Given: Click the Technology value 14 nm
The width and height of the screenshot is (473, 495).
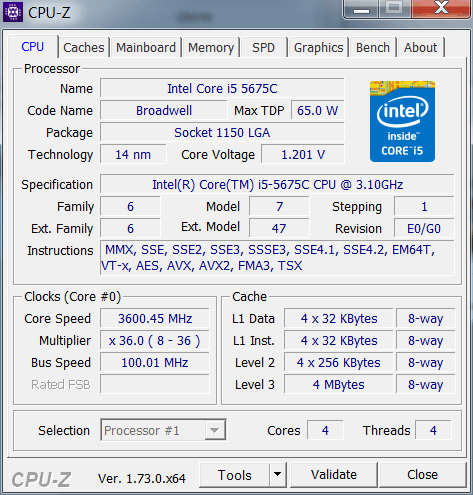Looking at the screenshot, I should coord(133,155).
